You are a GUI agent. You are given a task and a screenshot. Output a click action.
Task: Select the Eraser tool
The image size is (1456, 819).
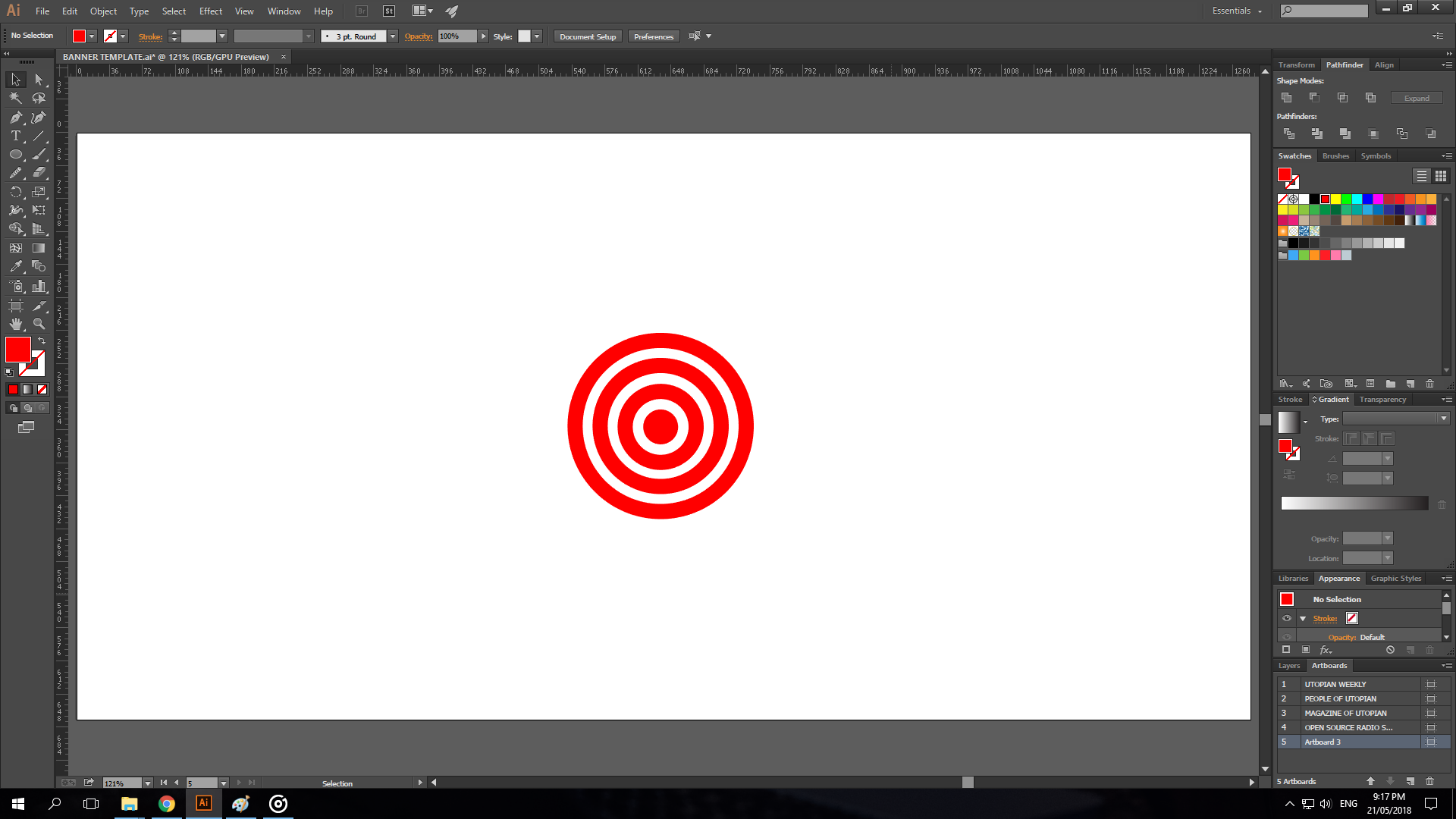pyautogui.click(x=39, y=173)
